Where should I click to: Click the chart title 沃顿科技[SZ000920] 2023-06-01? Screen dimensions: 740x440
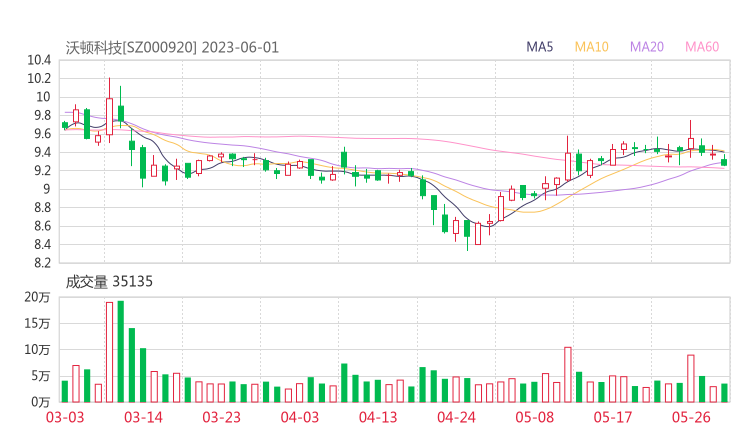(x=172, y=48)
